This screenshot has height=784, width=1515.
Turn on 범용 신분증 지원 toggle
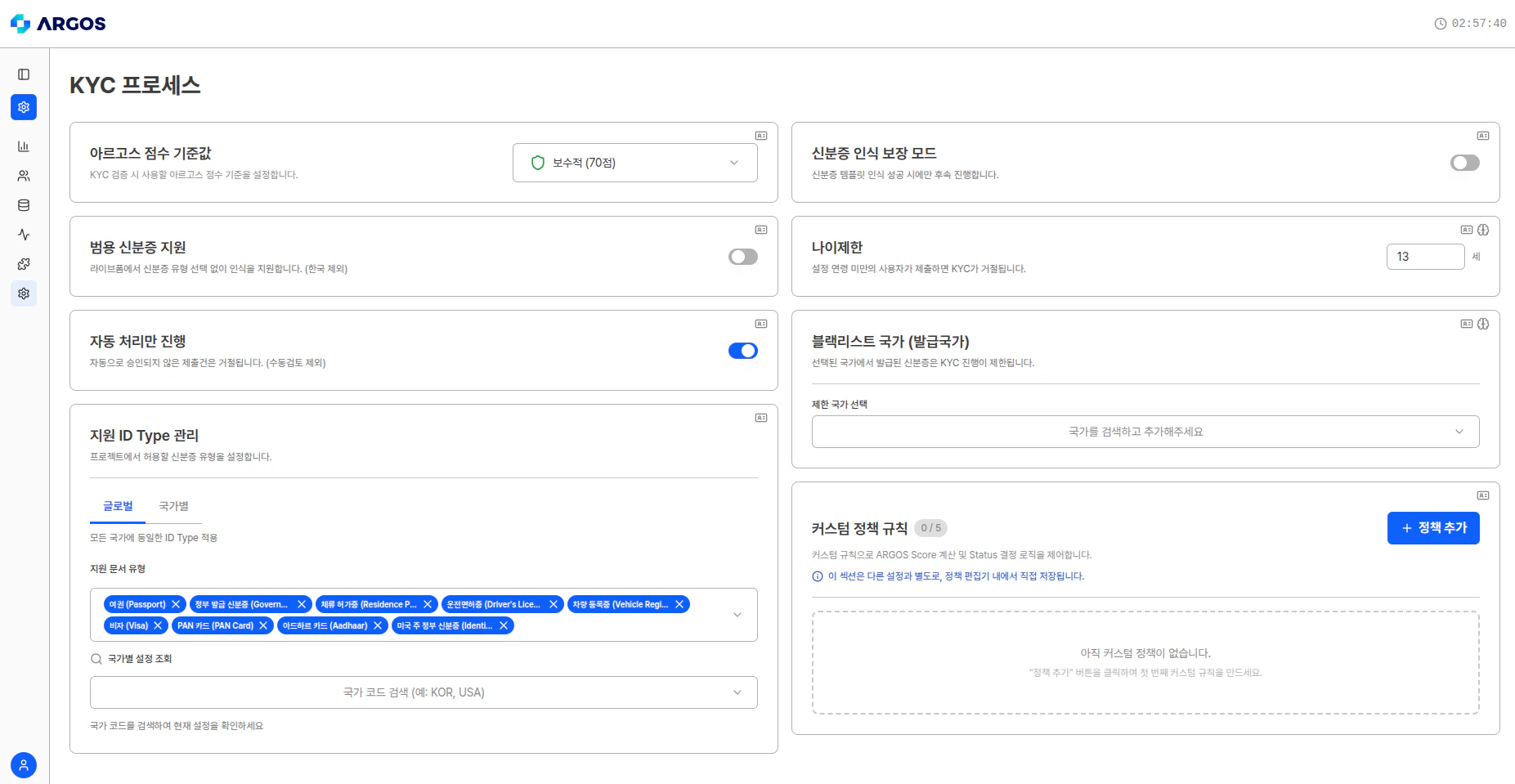click(x=742, y=256)
